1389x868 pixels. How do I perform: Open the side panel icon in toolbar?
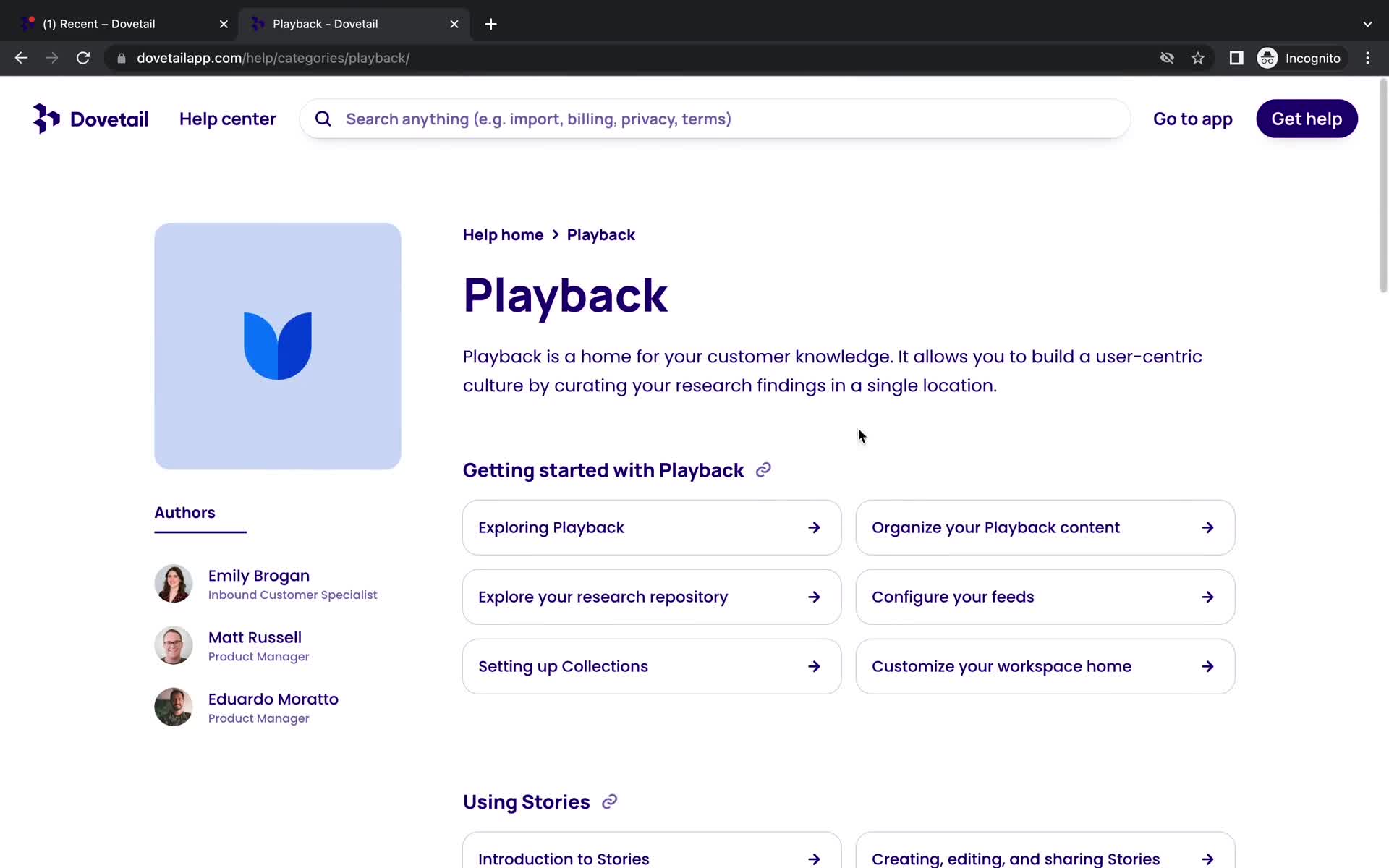point(1236,58)
